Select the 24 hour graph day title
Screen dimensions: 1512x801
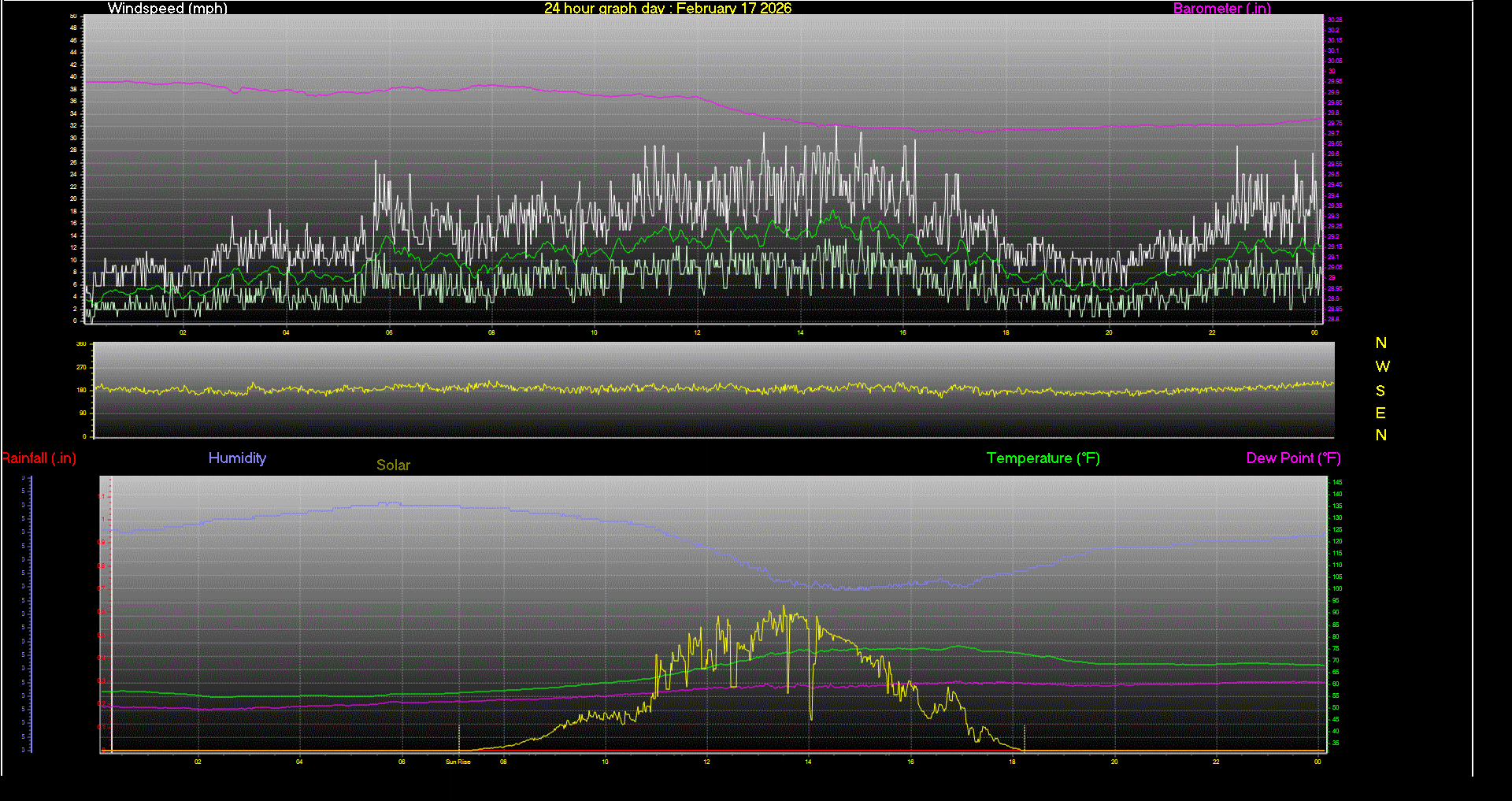[668, 9]
